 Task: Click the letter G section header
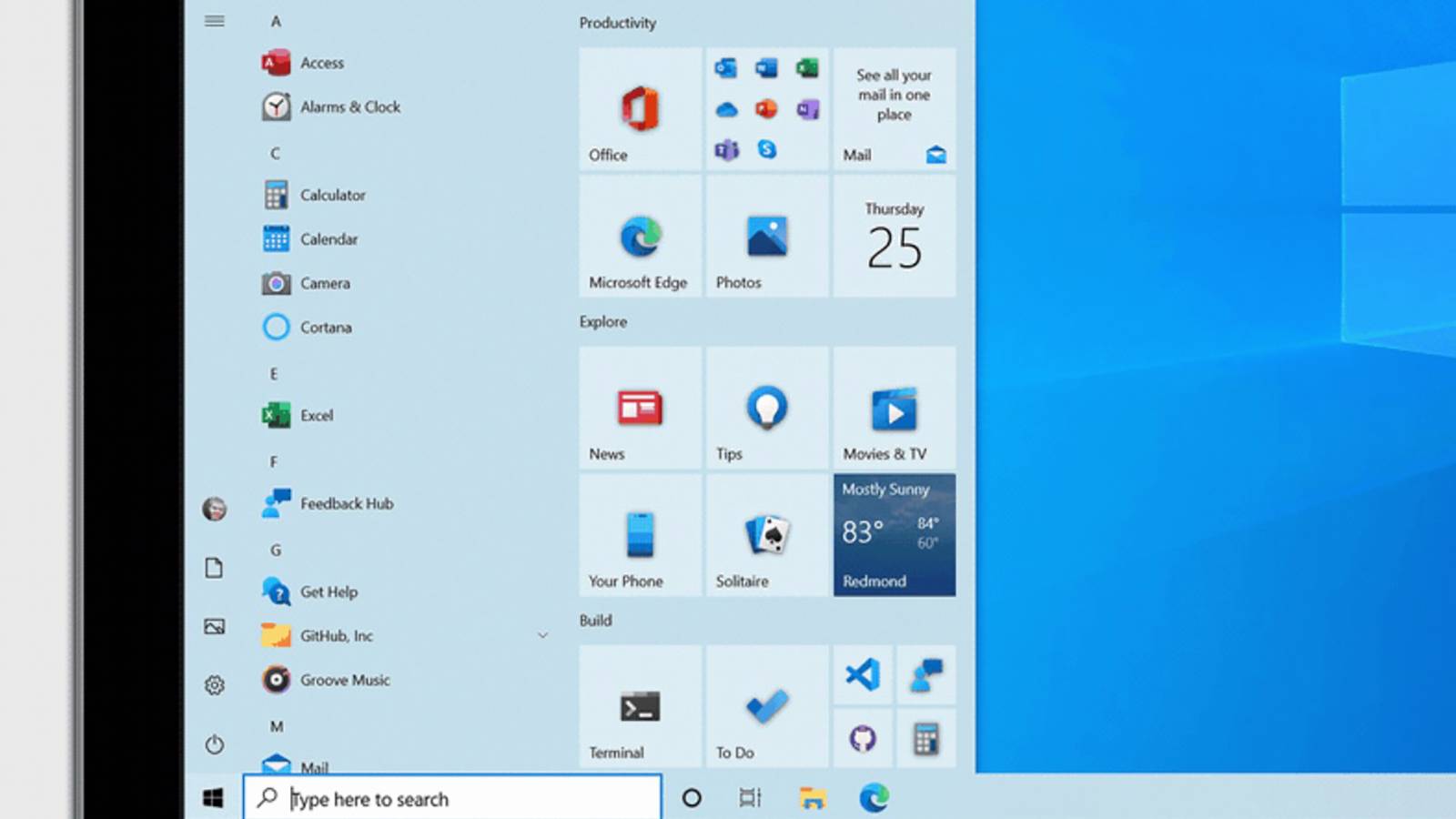click(x=276, y=550)
